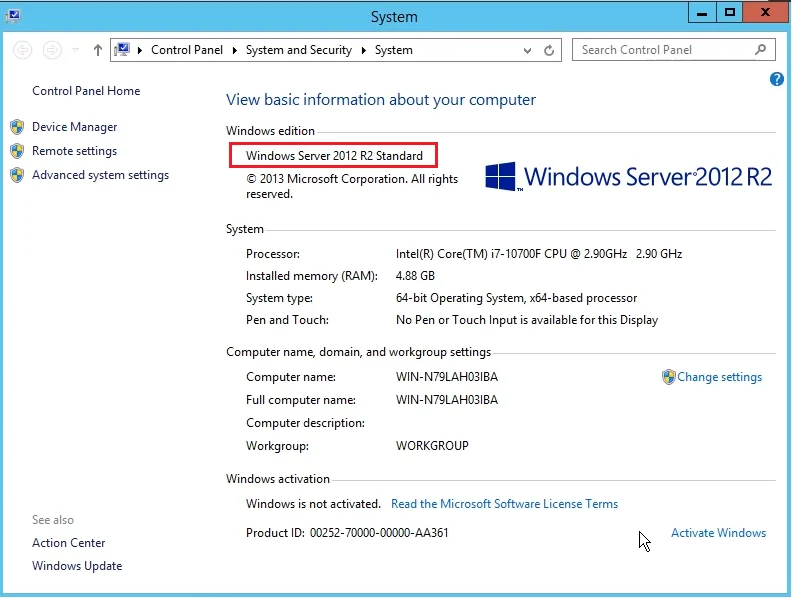Minimize the System window

tap(702, 13)
